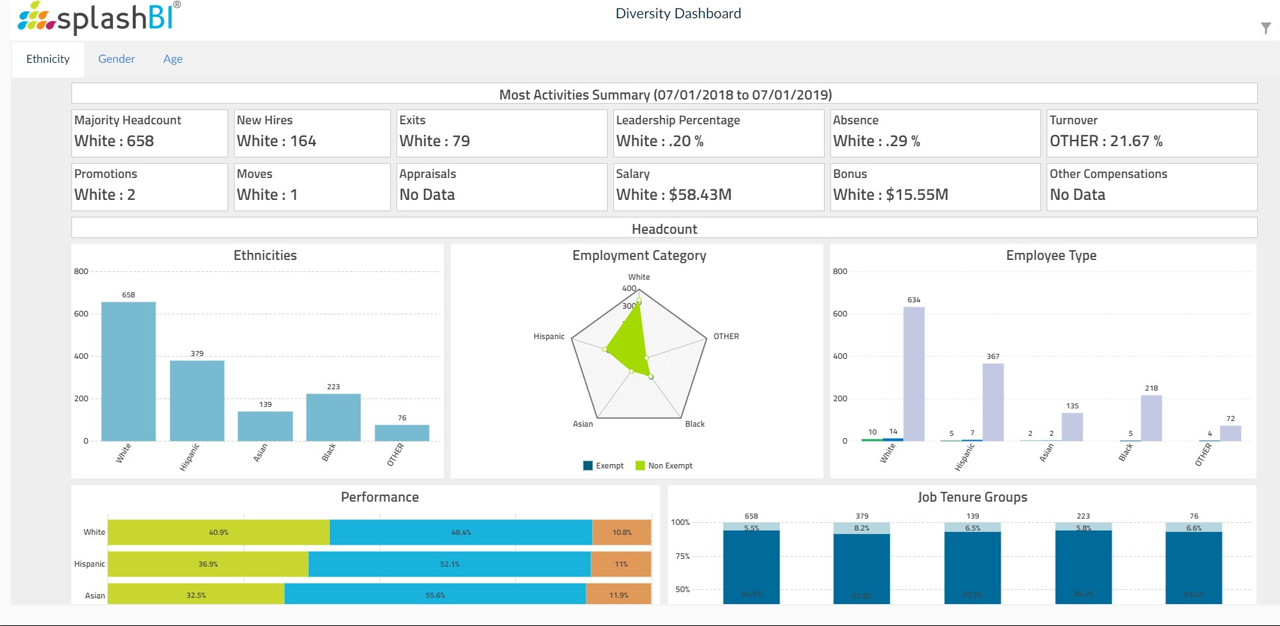
Task: Click the Turnover OTHER 21.67% card
Action: tap(1151, 132)
